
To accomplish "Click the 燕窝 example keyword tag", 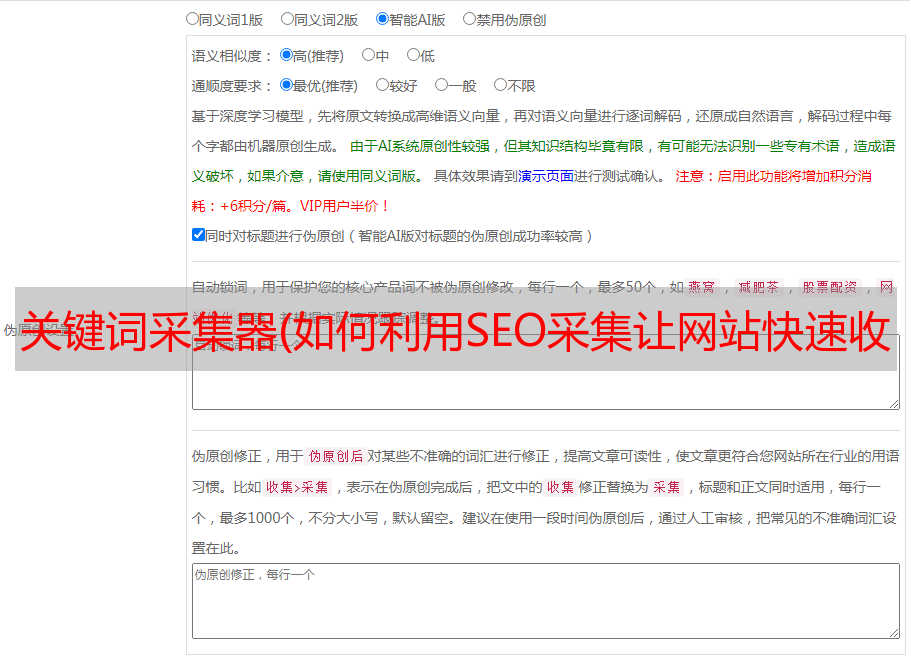I will tap(702, 287).
